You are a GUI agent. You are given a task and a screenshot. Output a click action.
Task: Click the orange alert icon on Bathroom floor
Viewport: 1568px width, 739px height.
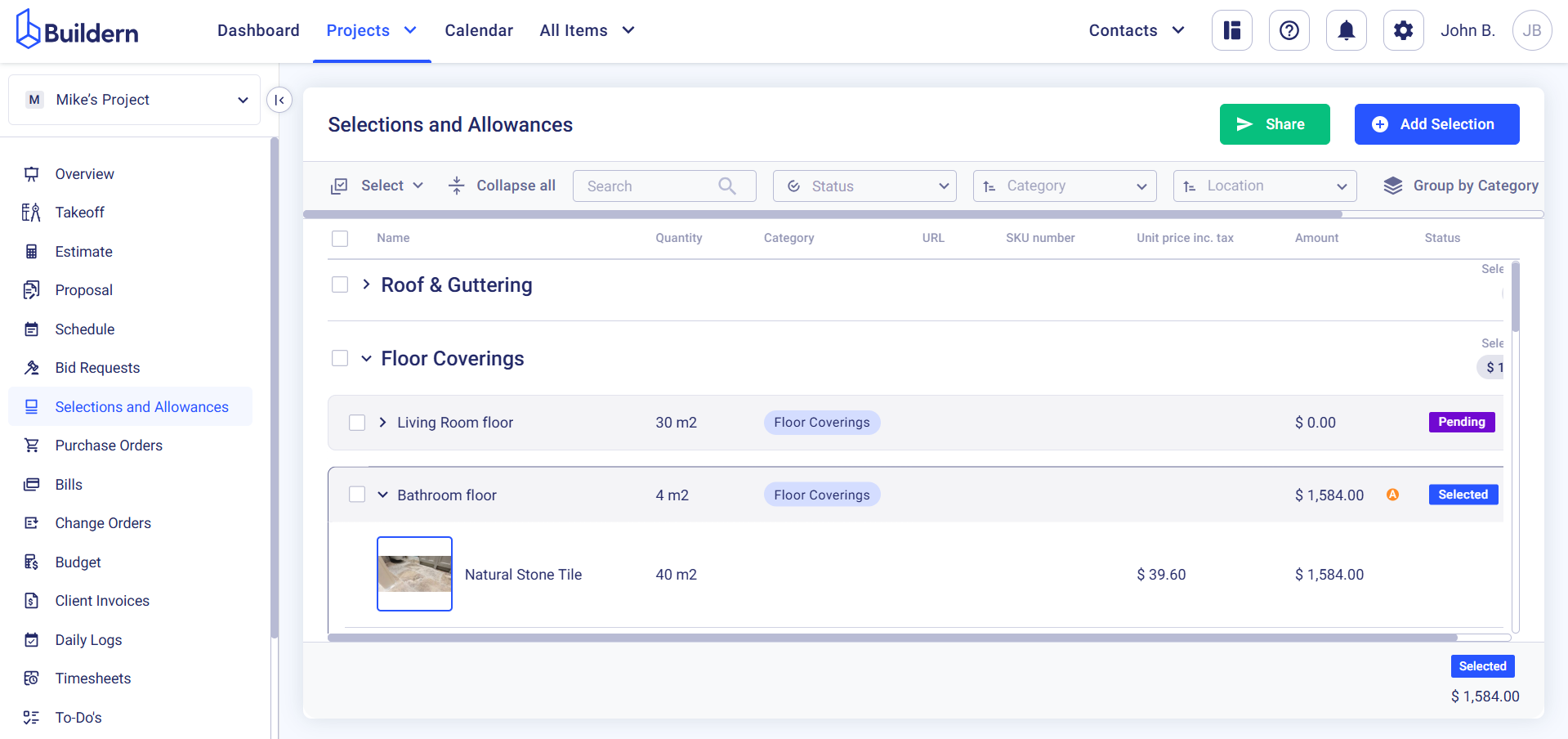1392,495
